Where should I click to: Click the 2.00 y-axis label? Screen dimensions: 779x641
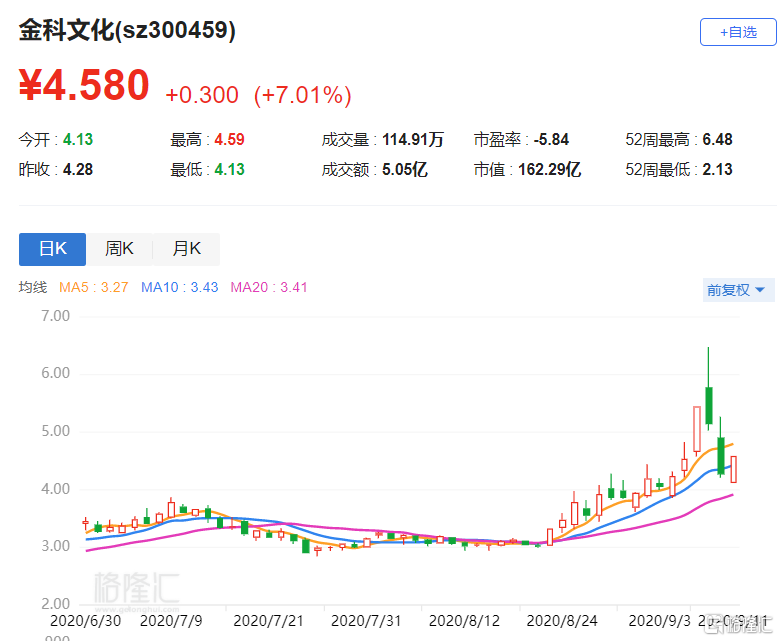(x=55, y=604)
